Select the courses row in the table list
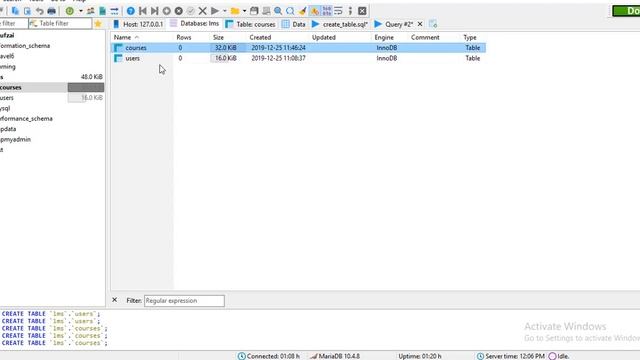Screen dimensions: 640x360 (x=298, y=48)
